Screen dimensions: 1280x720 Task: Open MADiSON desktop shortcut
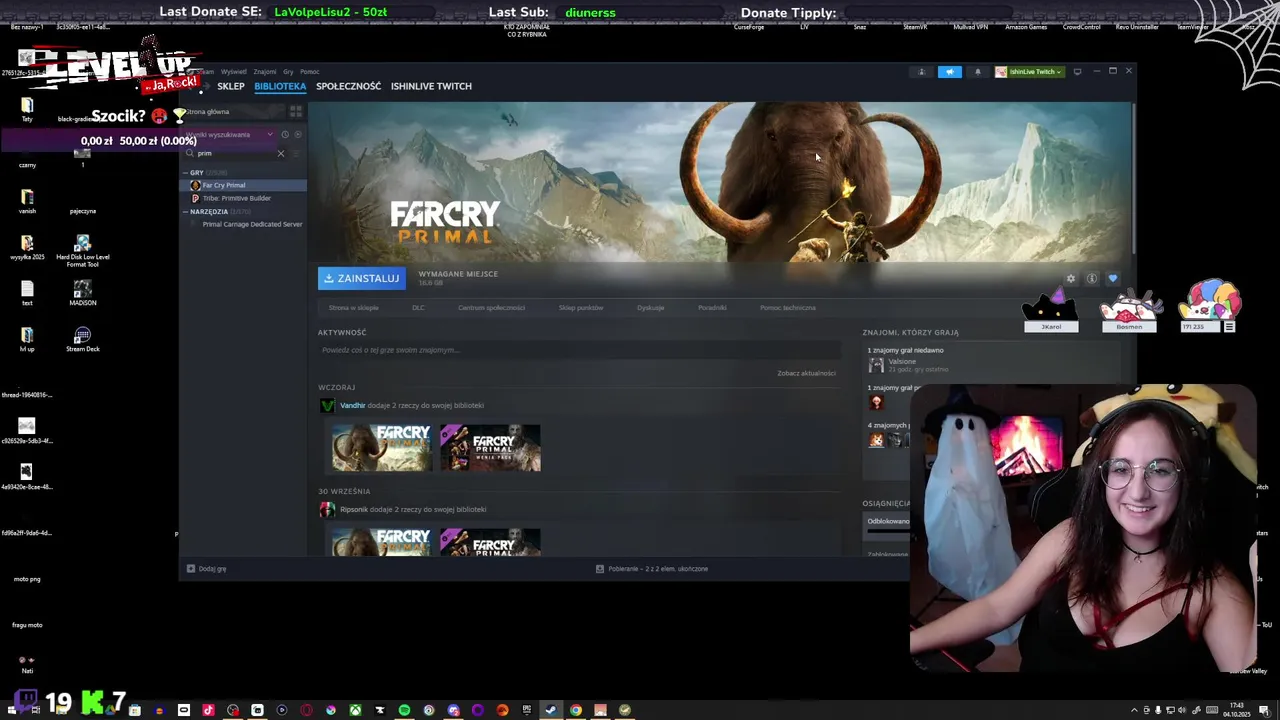coord(83,294)
